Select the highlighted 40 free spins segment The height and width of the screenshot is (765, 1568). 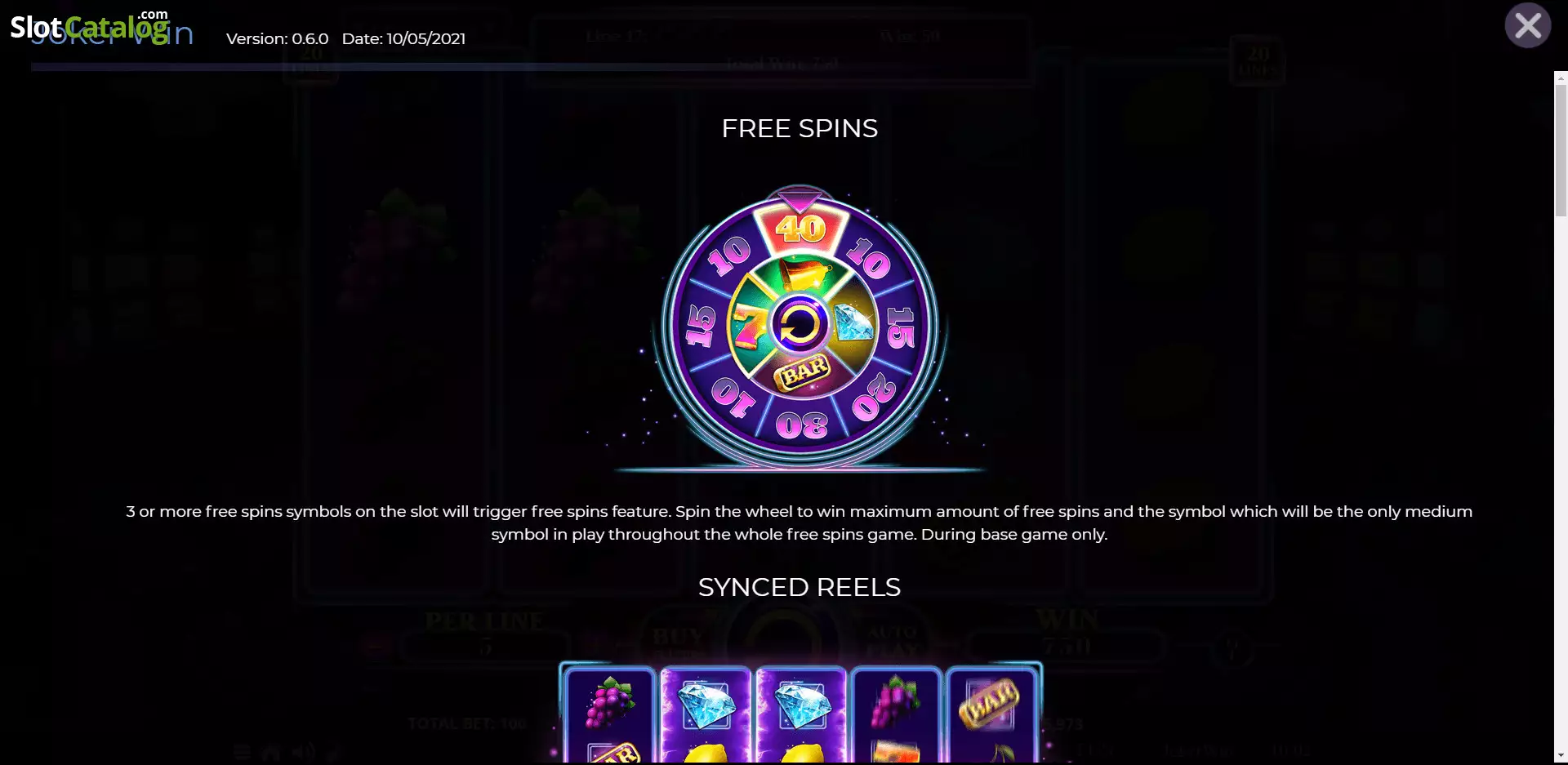pos(801,228)
